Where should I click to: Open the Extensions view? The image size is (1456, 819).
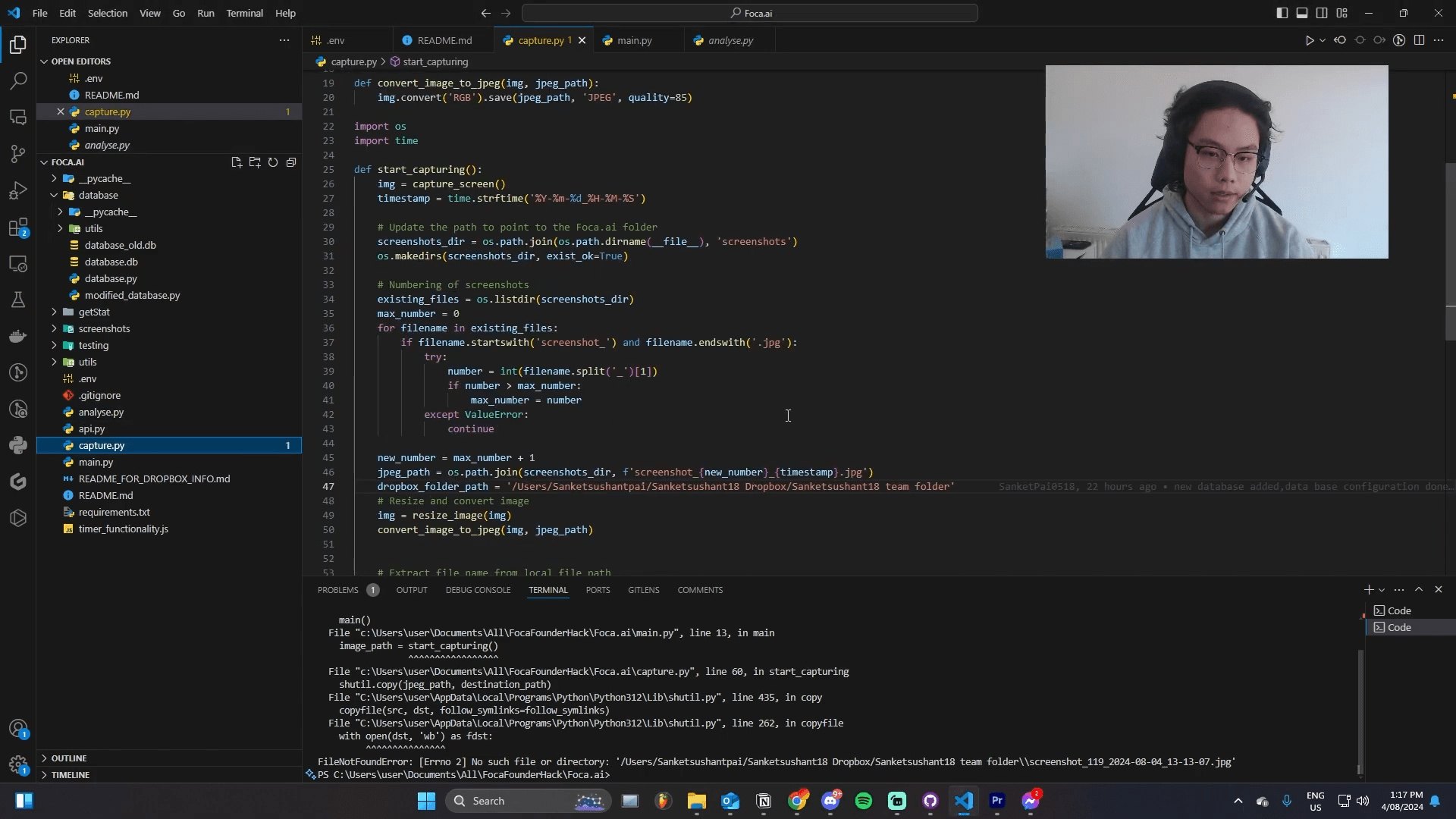[x=18, y=227]
